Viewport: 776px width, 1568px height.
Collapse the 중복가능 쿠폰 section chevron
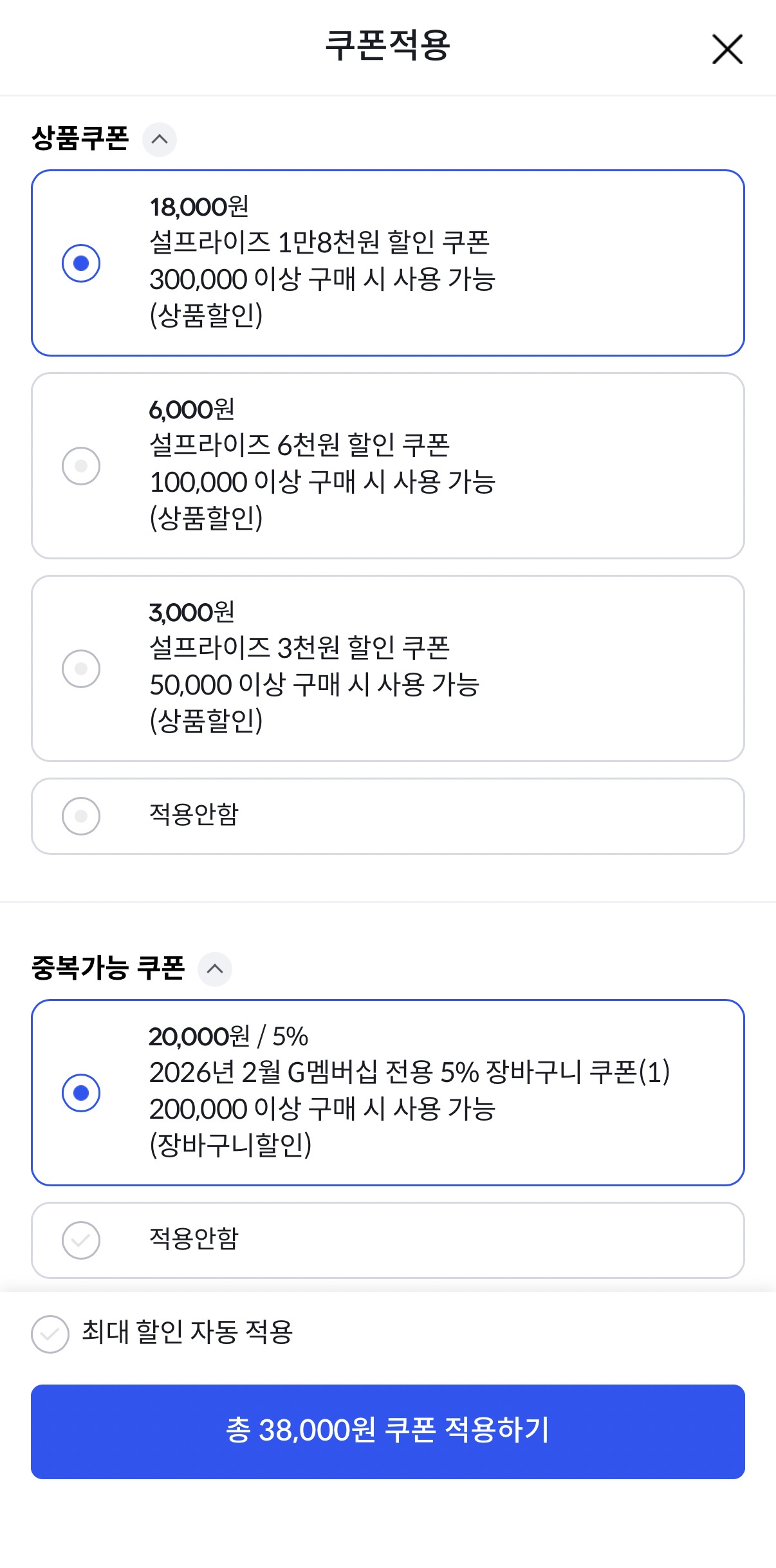pyautogui.click(x=215, y=969)
